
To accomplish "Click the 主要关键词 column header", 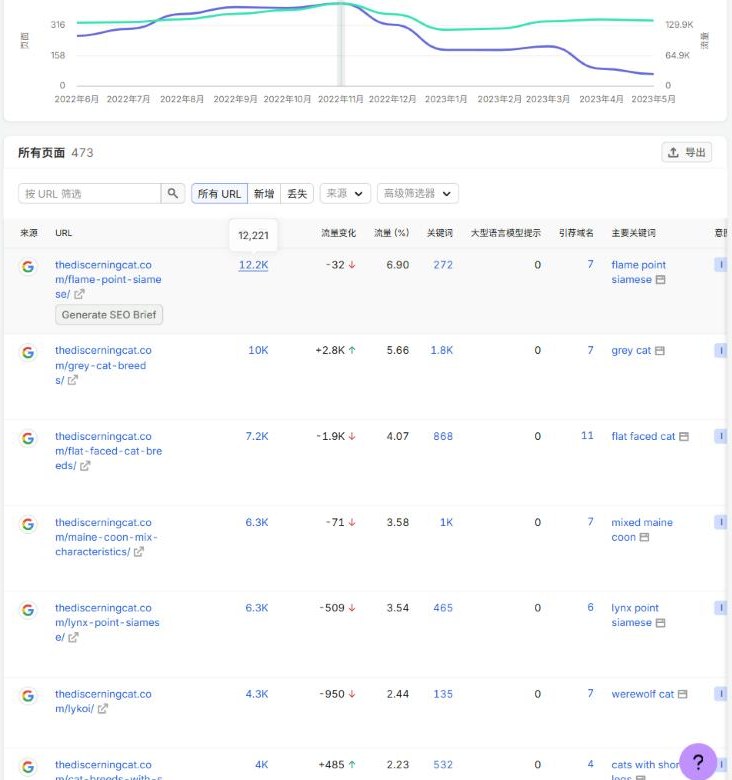I will click(x=634, y=233).
